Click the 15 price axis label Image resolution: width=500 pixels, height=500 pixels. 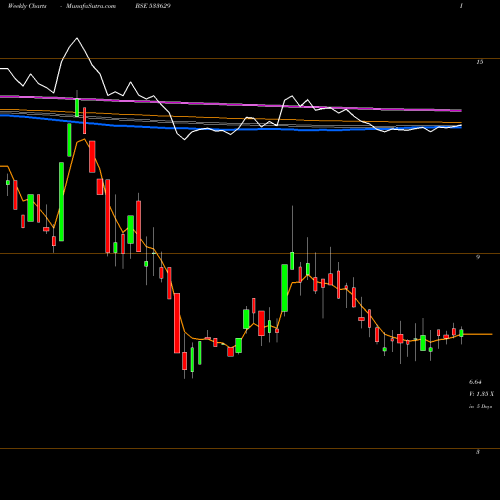click(479, 62)
